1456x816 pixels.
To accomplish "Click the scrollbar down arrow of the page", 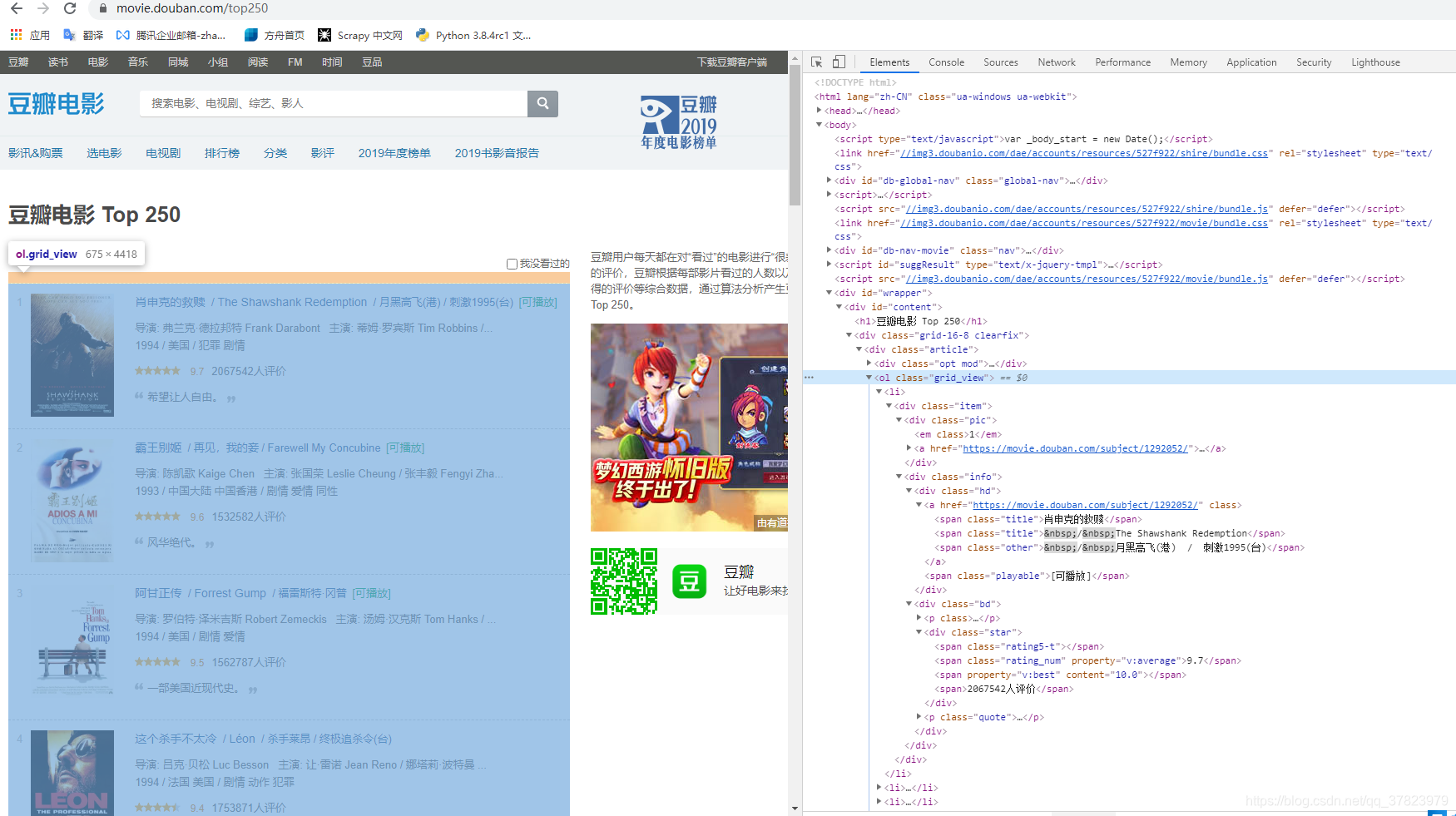I will 795,809.
